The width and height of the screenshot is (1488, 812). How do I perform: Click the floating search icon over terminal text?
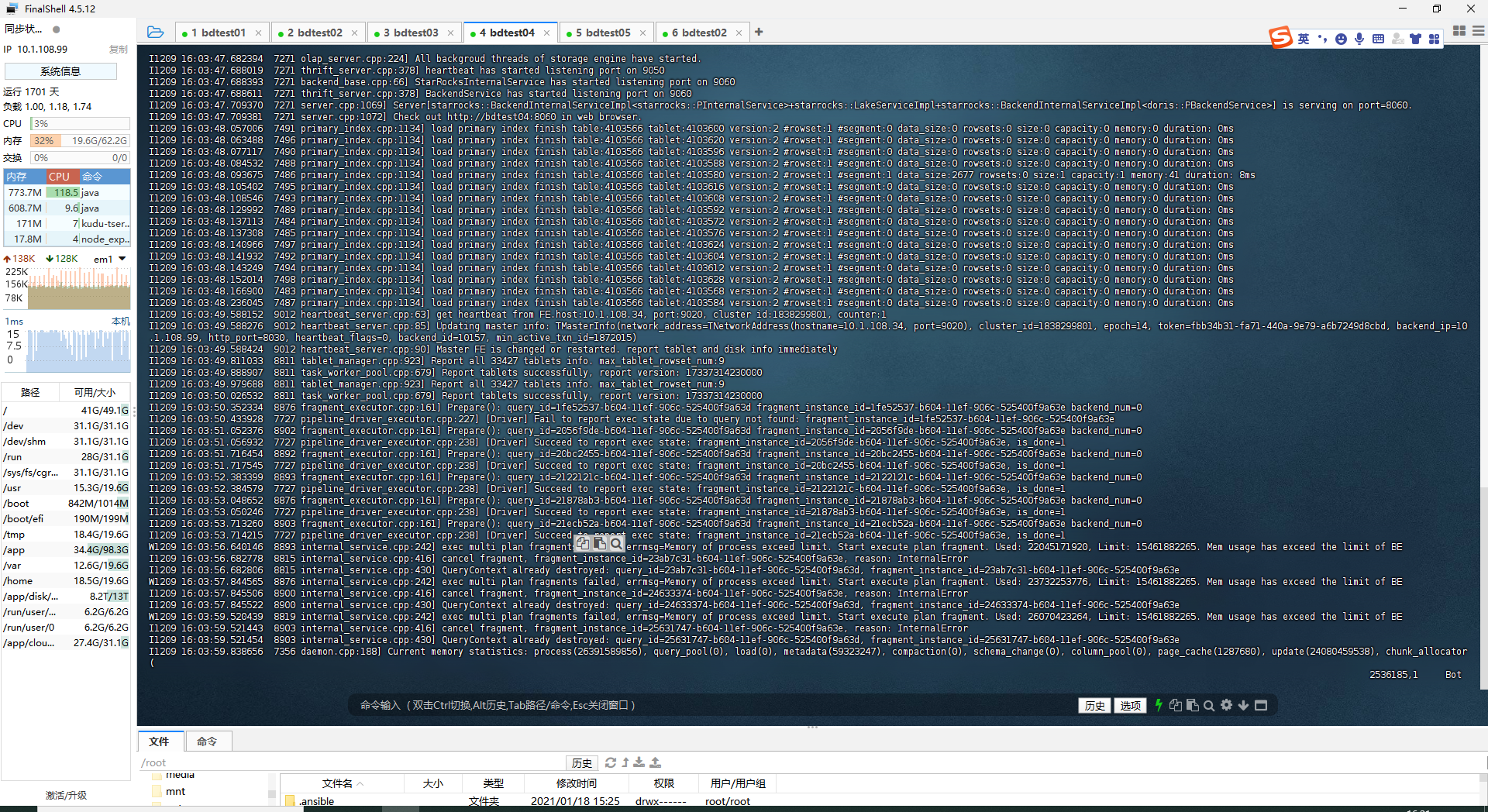coord(616,544)
